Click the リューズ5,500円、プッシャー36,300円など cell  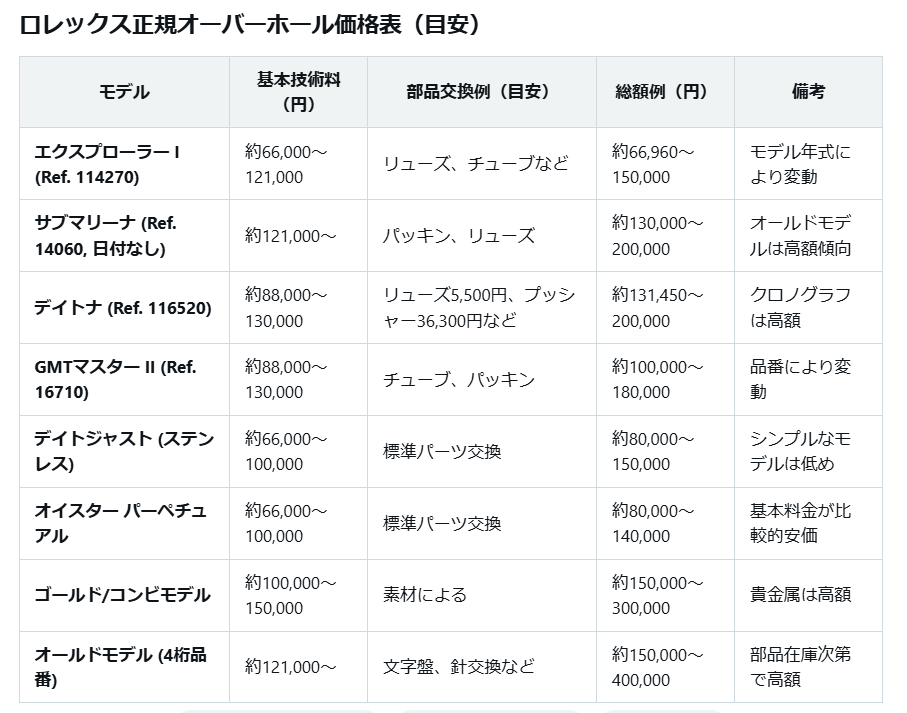click(x=480, y=308)
